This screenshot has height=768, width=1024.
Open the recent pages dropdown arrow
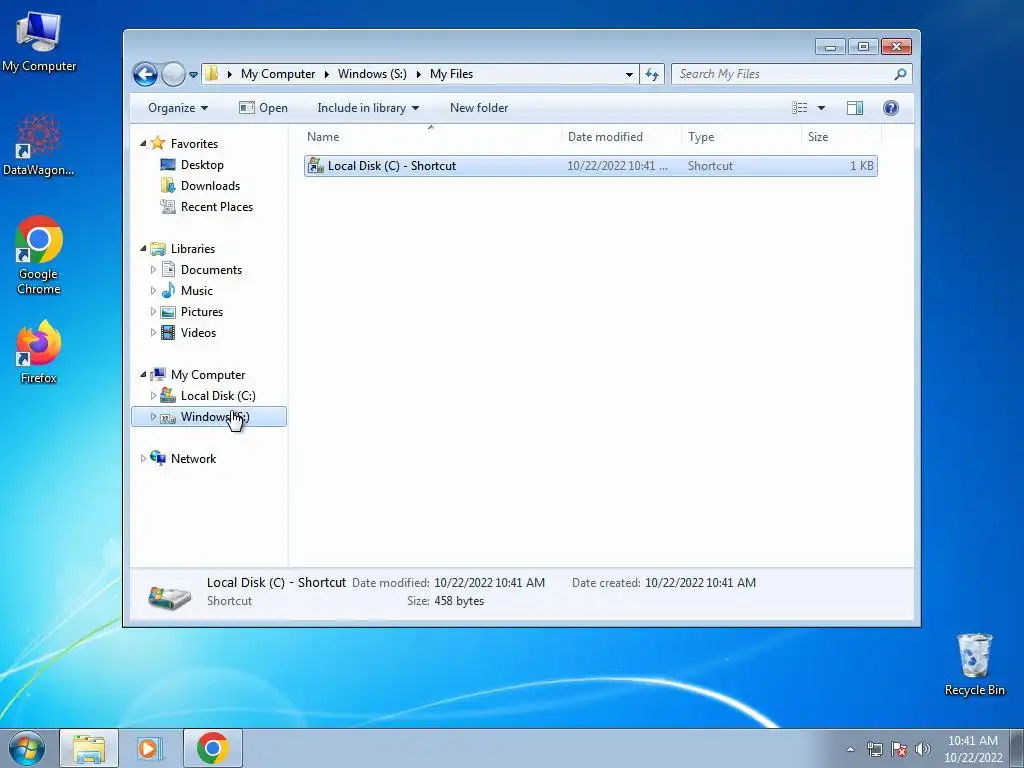[x=193, y=74]
